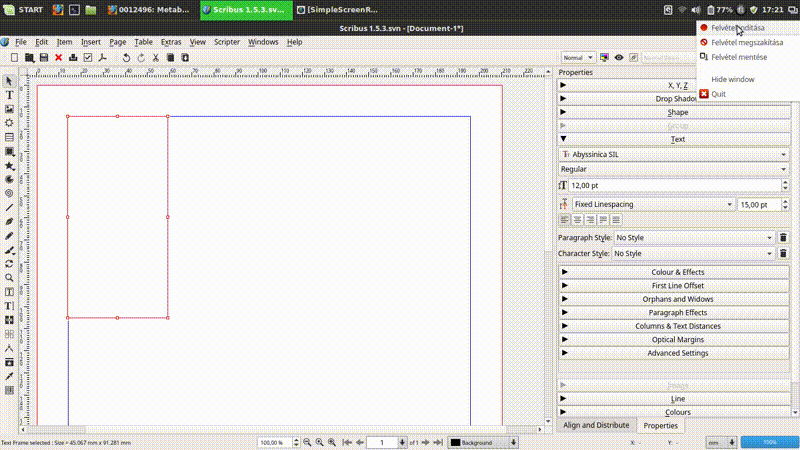800x450 pixels.
Task: Click the Undo arrow icon
Action: (126, 58)
